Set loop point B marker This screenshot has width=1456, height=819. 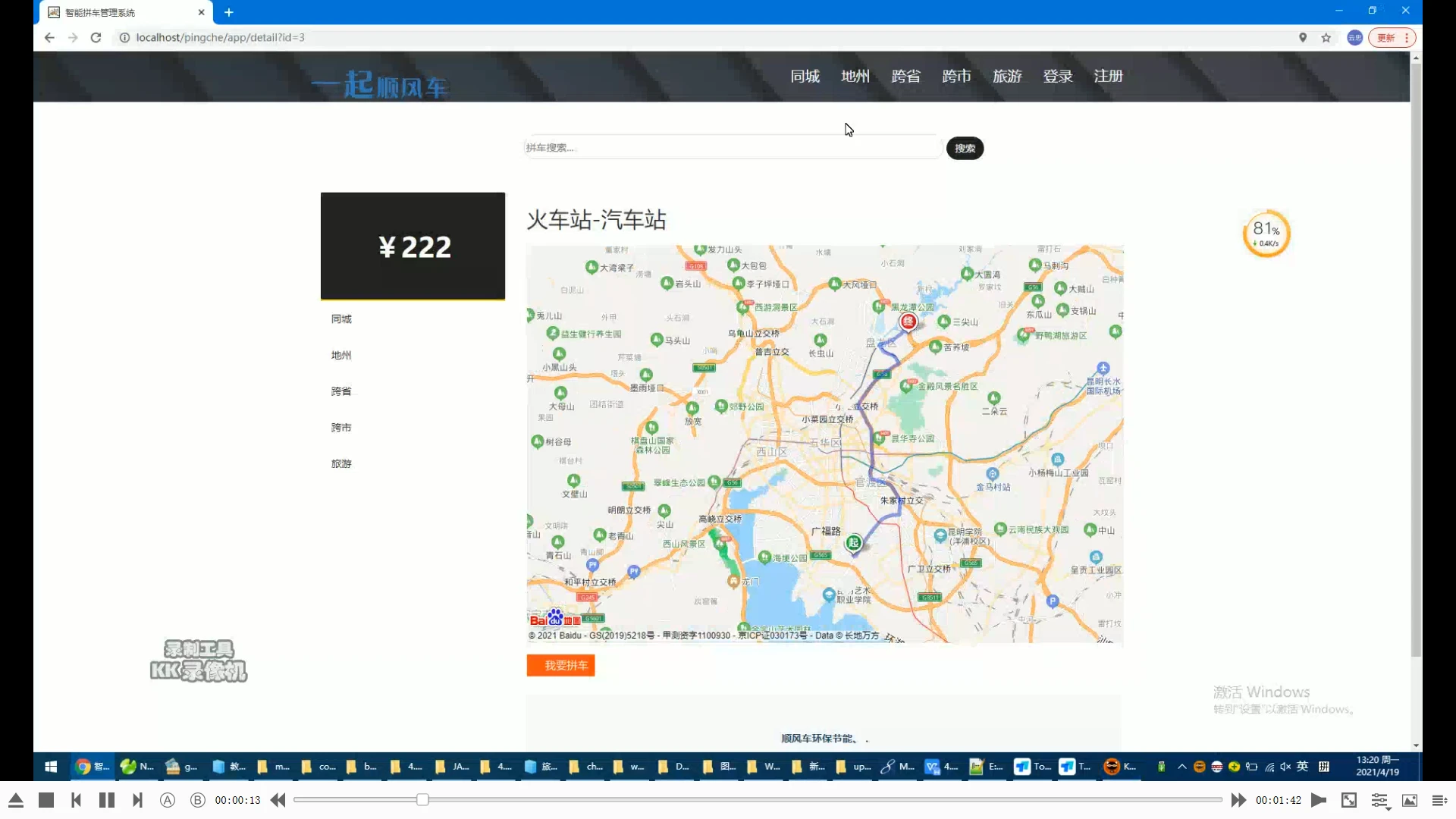197,800
